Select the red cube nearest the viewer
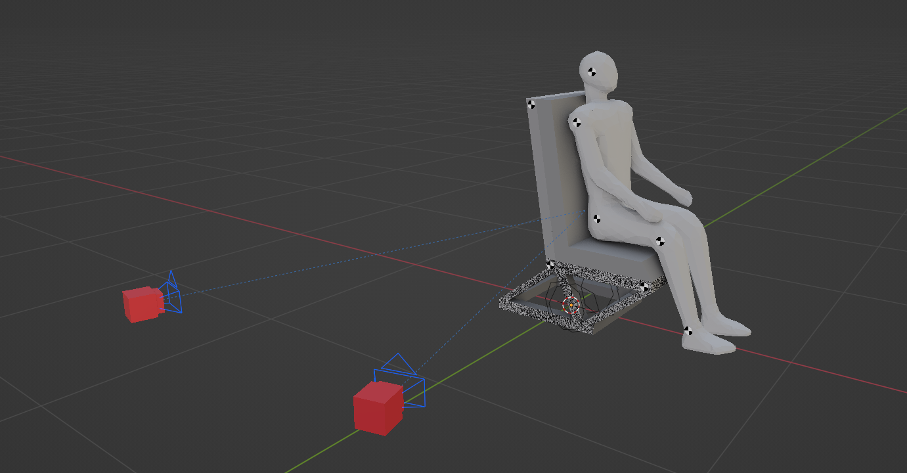Image resolution: width=908 pixels, height=474 pixels. (378, 409)
